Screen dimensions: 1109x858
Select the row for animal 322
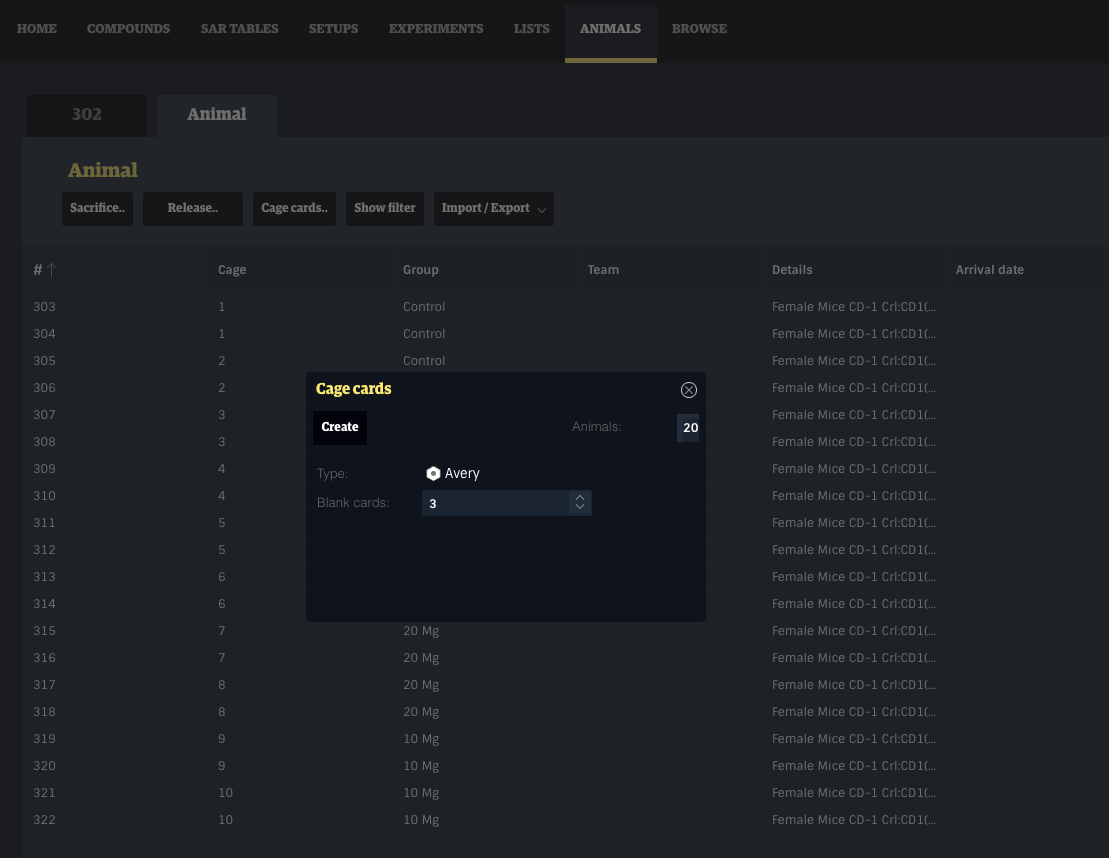click(45, 820)
